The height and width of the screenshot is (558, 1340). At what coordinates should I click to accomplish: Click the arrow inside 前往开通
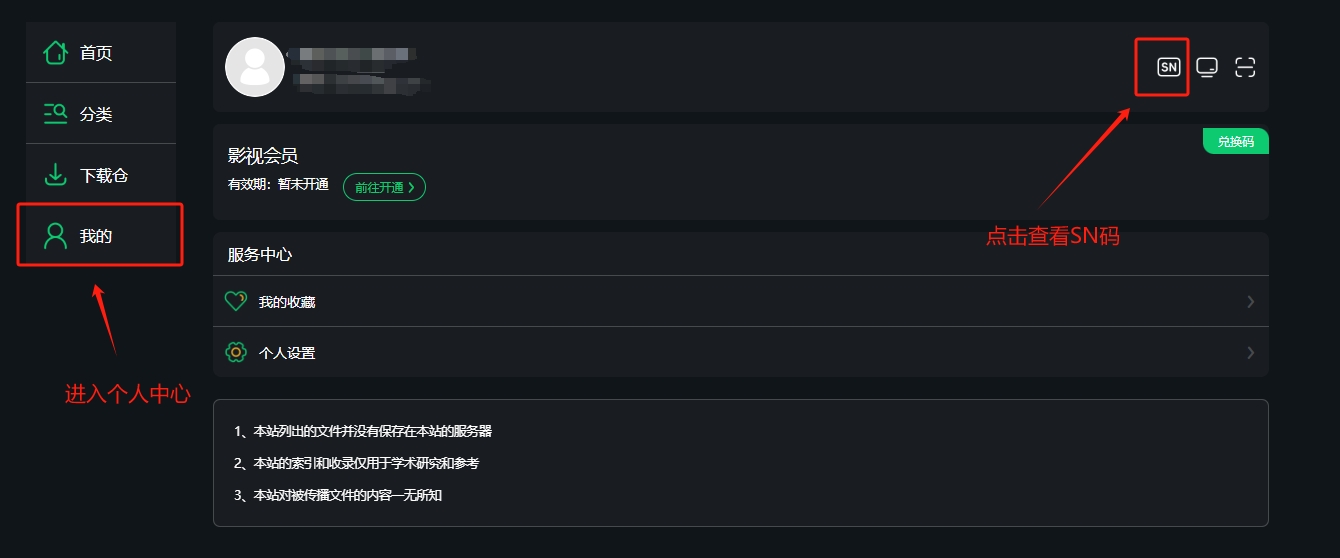411,187
